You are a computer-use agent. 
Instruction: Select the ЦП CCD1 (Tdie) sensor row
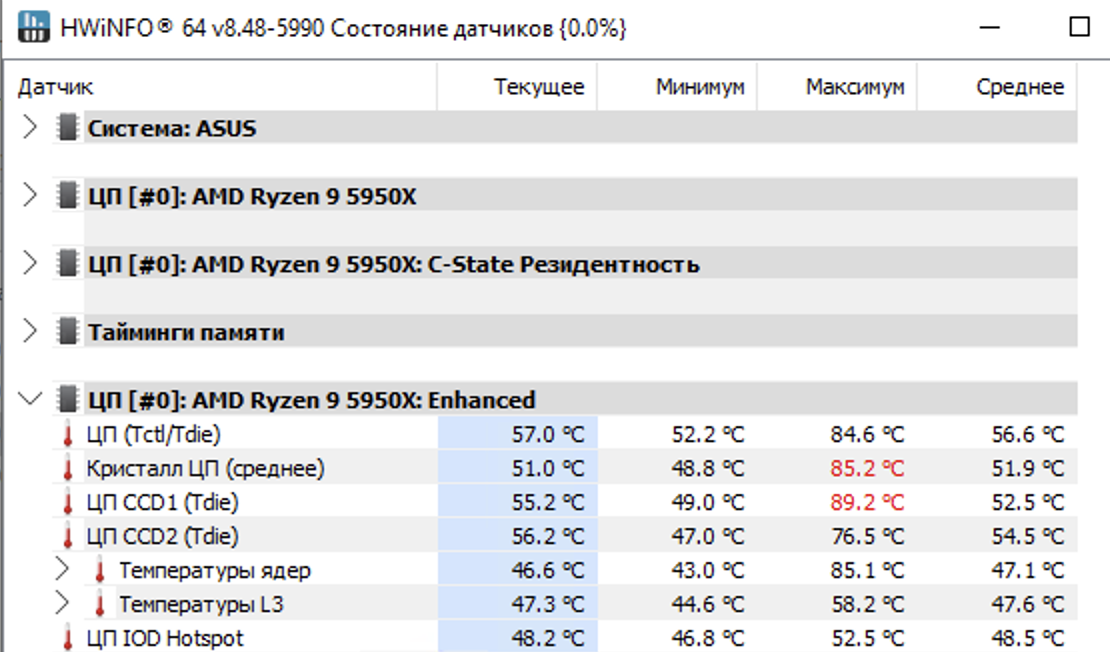tap(565, 502)
